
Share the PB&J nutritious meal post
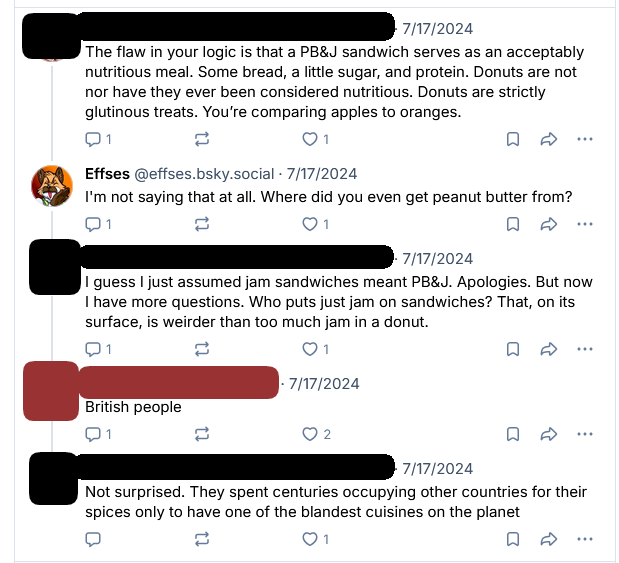click(x=548, y=139)
